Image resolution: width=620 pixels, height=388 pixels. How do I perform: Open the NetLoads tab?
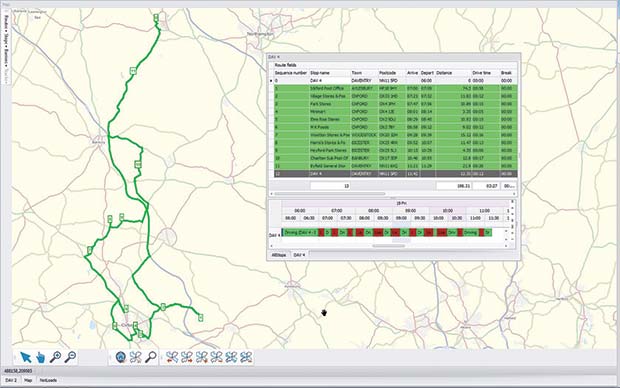pyautogui.click(x=48, y=380)
